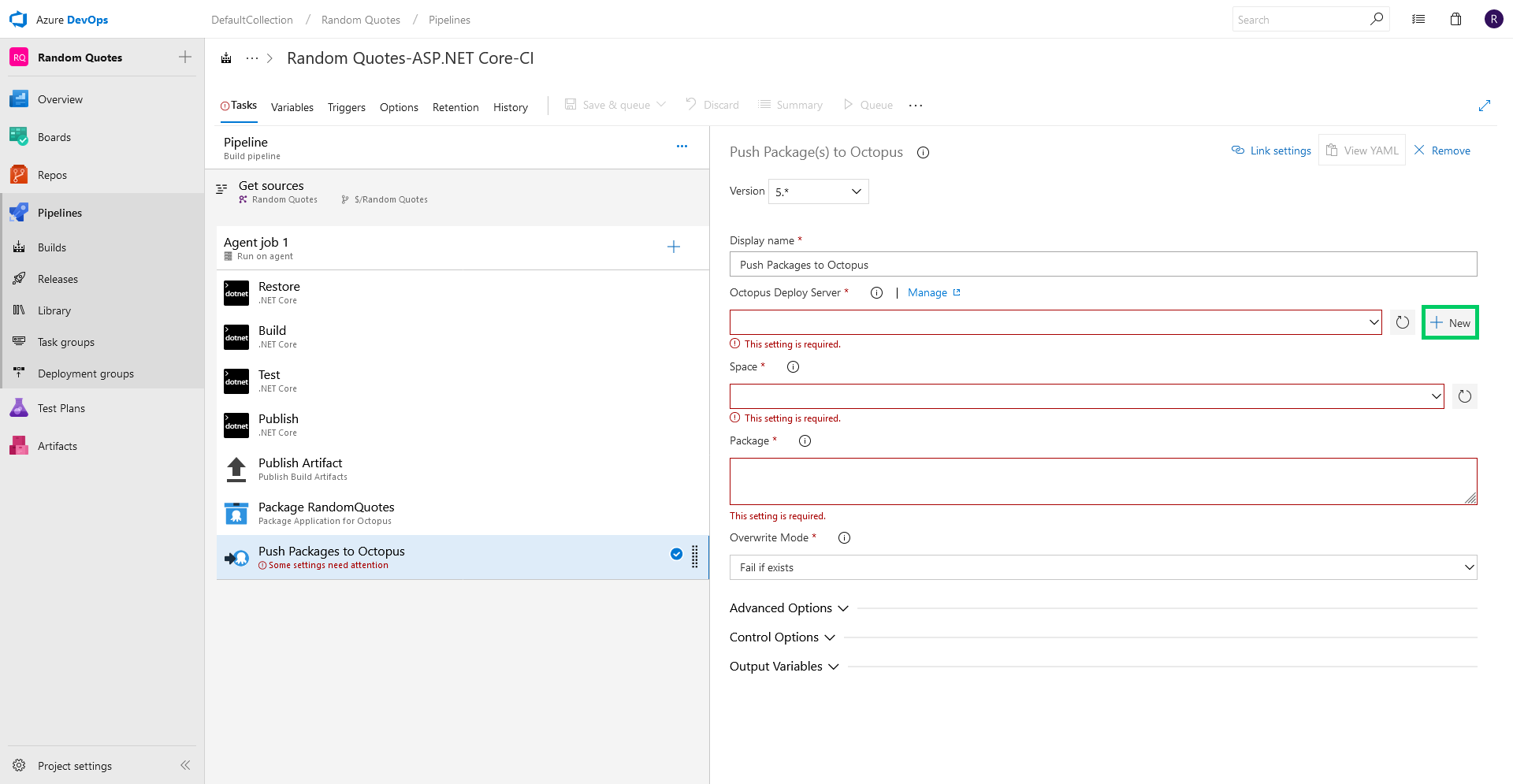Remove the task with the Remove link
The height and width of the screenshot is (784, 1513).
pos(1442,150)
